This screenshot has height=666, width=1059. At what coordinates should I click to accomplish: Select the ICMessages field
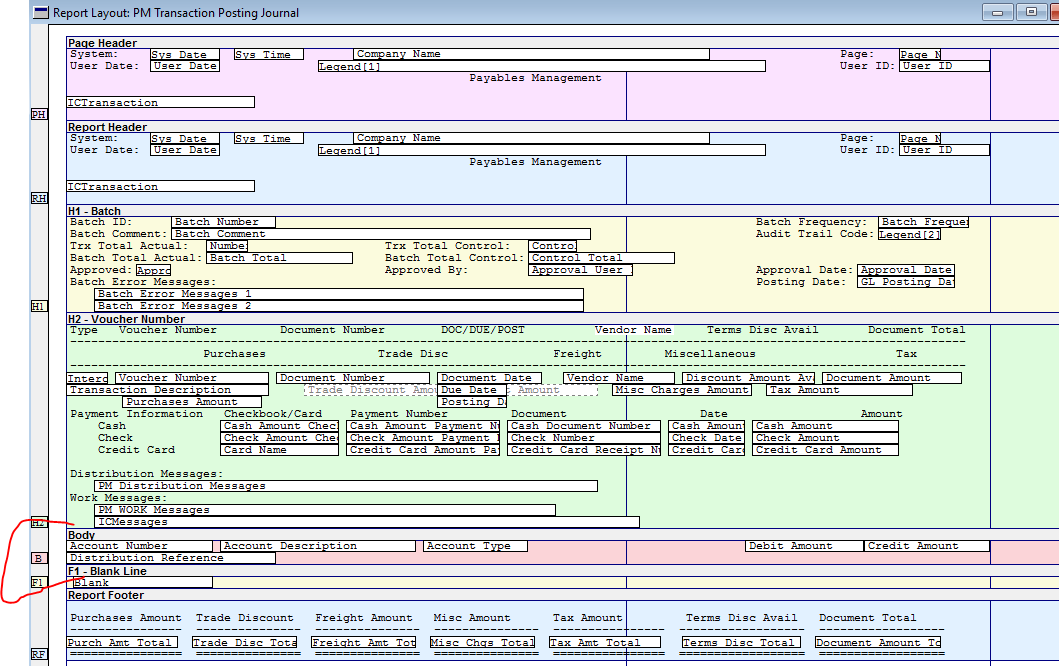pos(367,522)
